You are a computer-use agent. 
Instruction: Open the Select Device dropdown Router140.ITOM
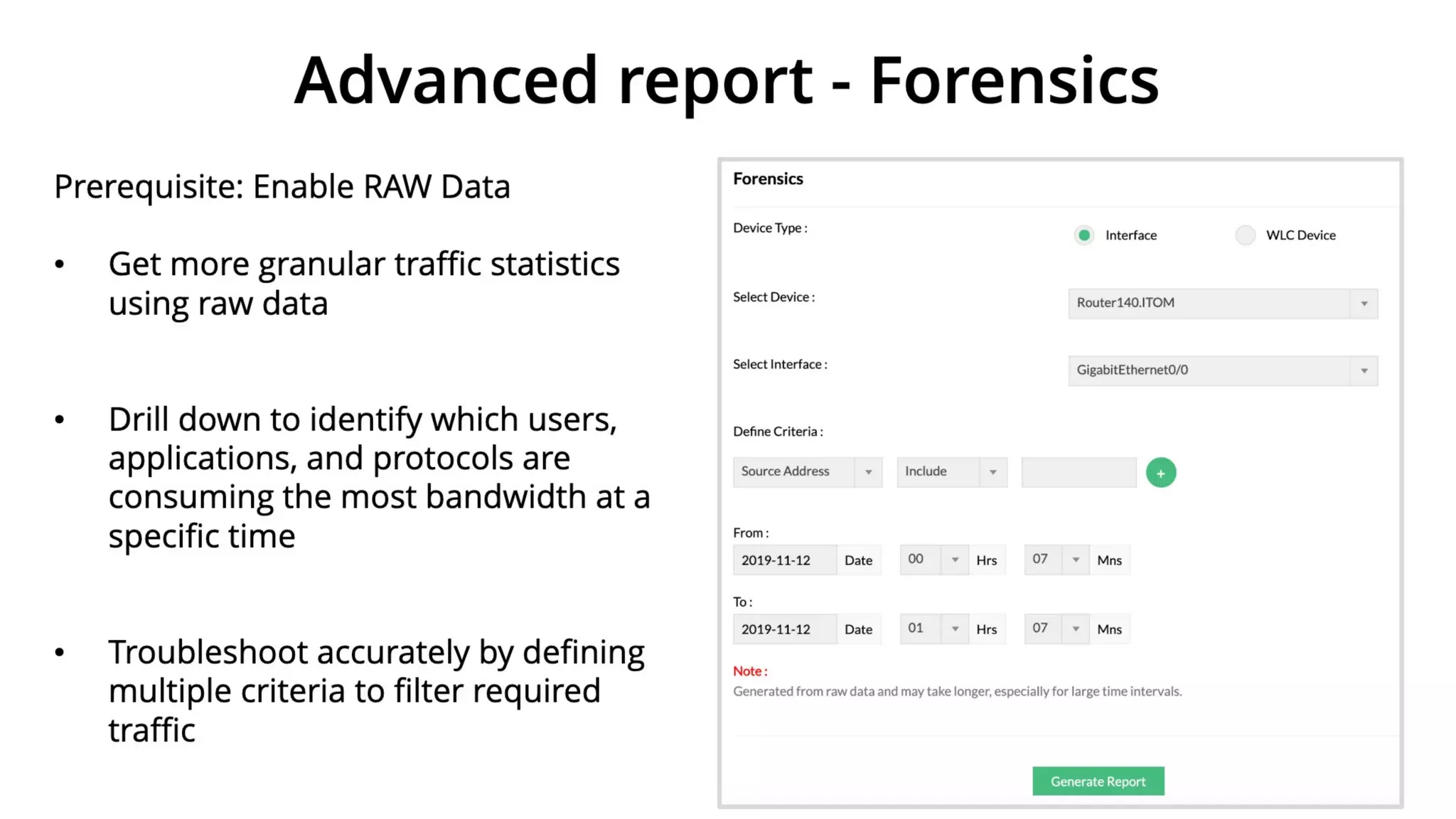click(1223, 304)
